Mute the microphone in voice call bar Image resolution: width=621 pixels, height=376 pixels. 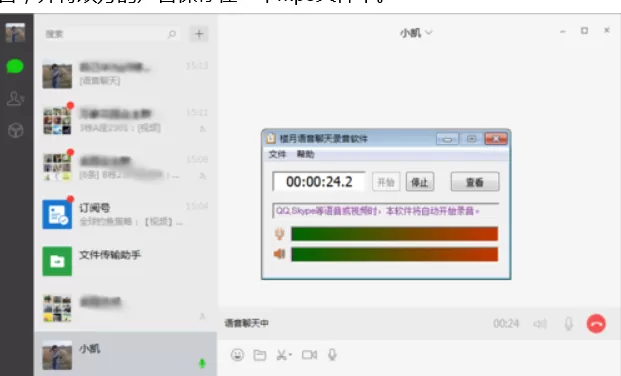[x=568, y=324]
